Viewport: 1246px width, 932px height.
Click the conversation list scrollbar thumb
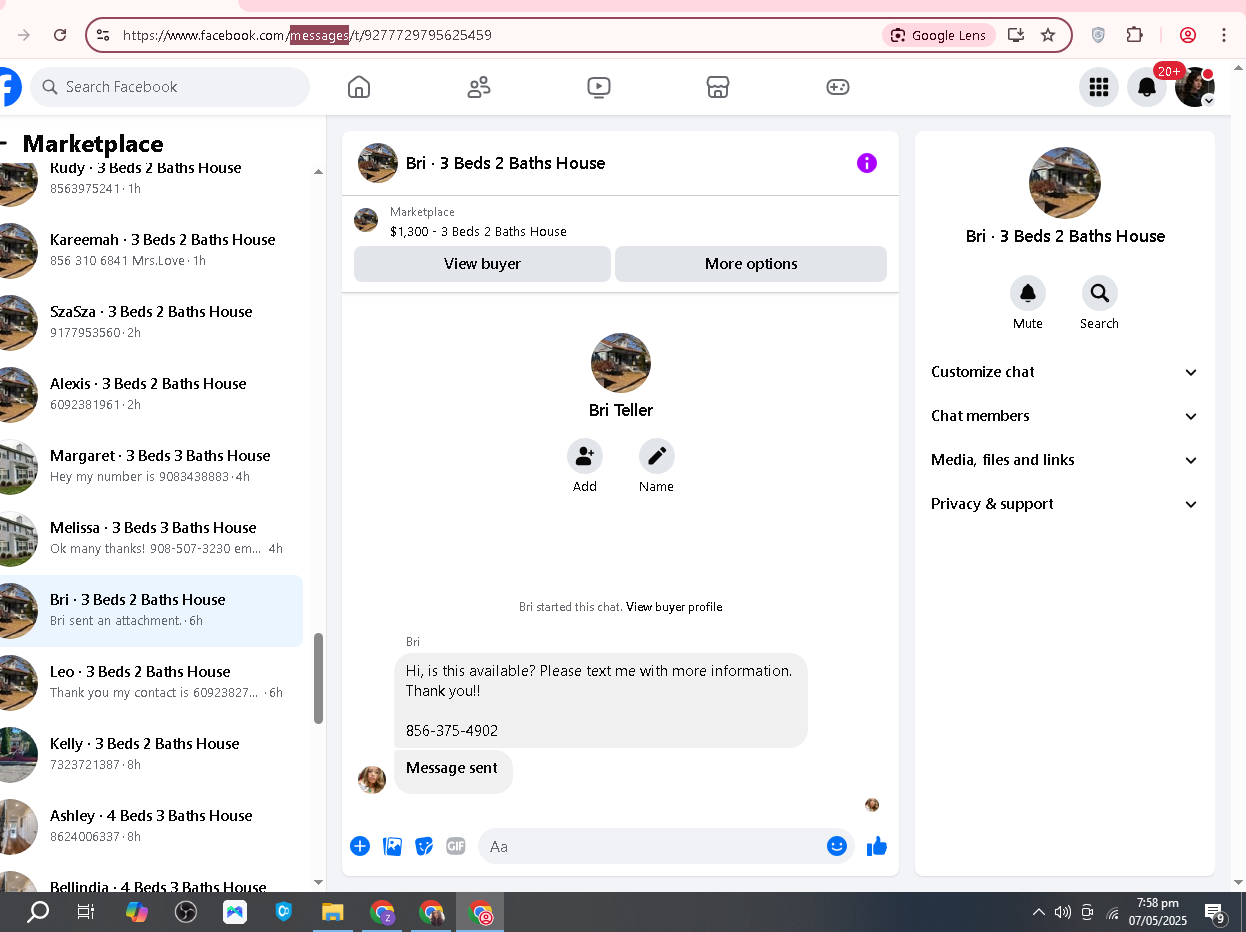point(319,678)
